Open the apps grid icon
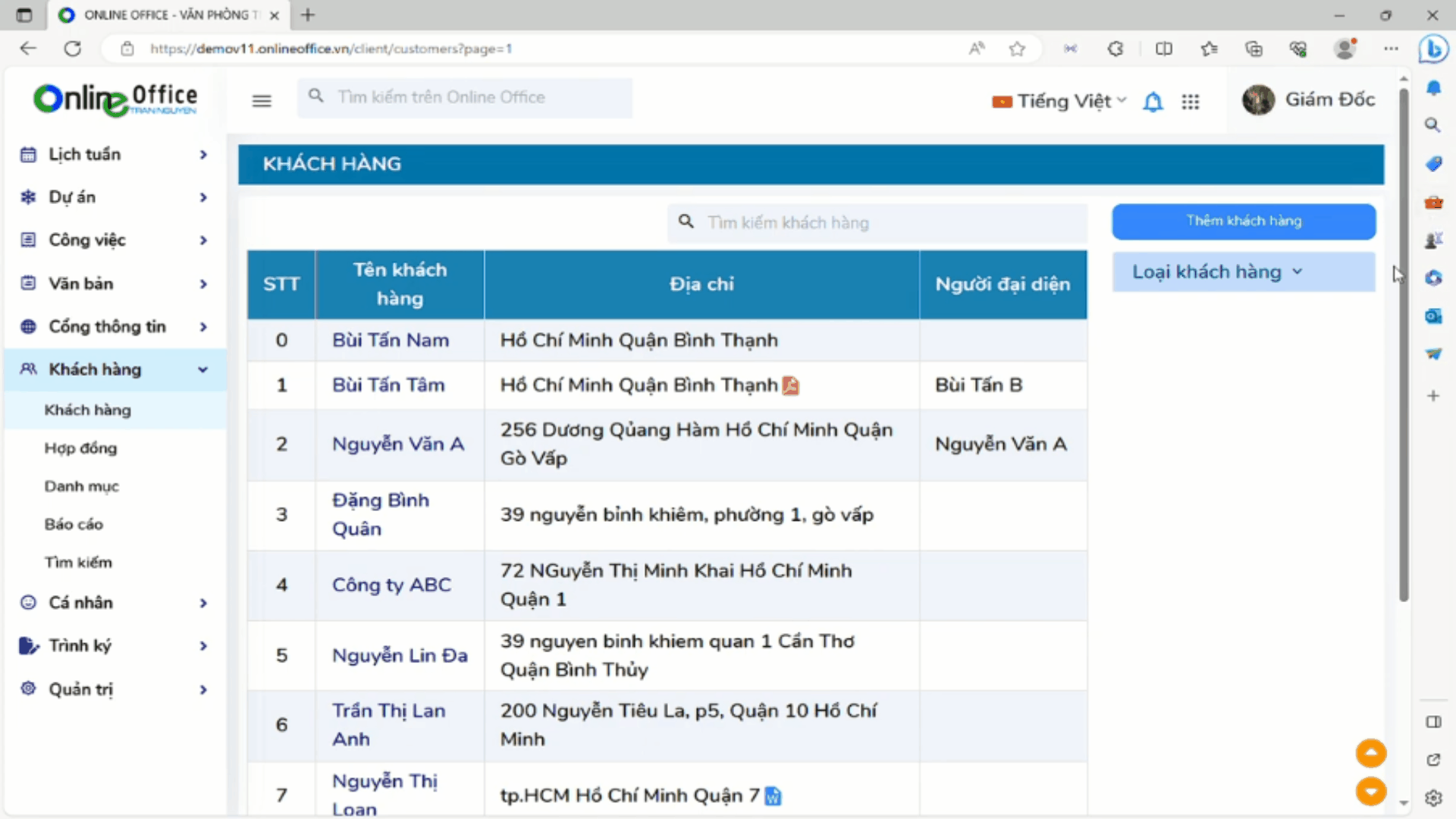Viewport: 1456px width, 819px height. (x=1191, y=102)
